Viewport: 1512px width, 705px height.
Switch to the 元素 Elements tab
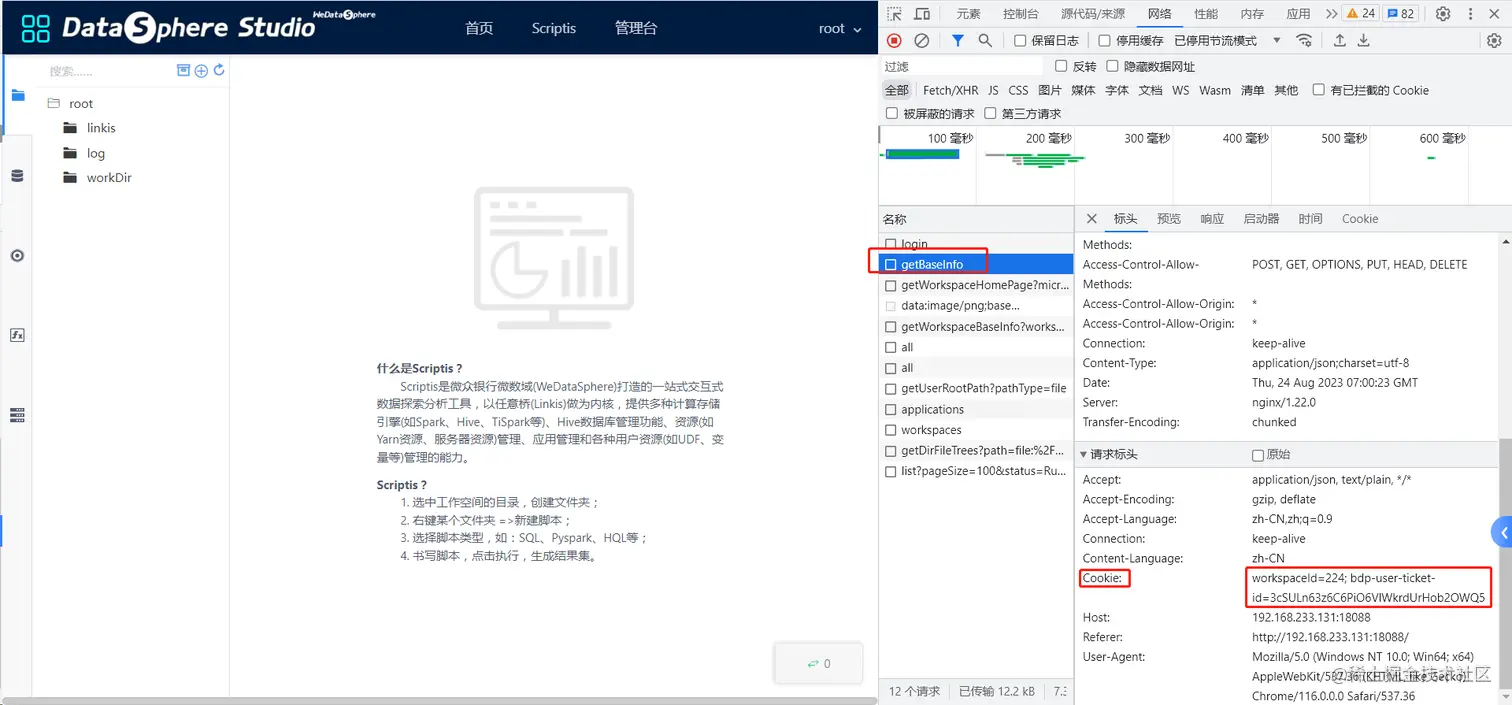pos(968,14)
